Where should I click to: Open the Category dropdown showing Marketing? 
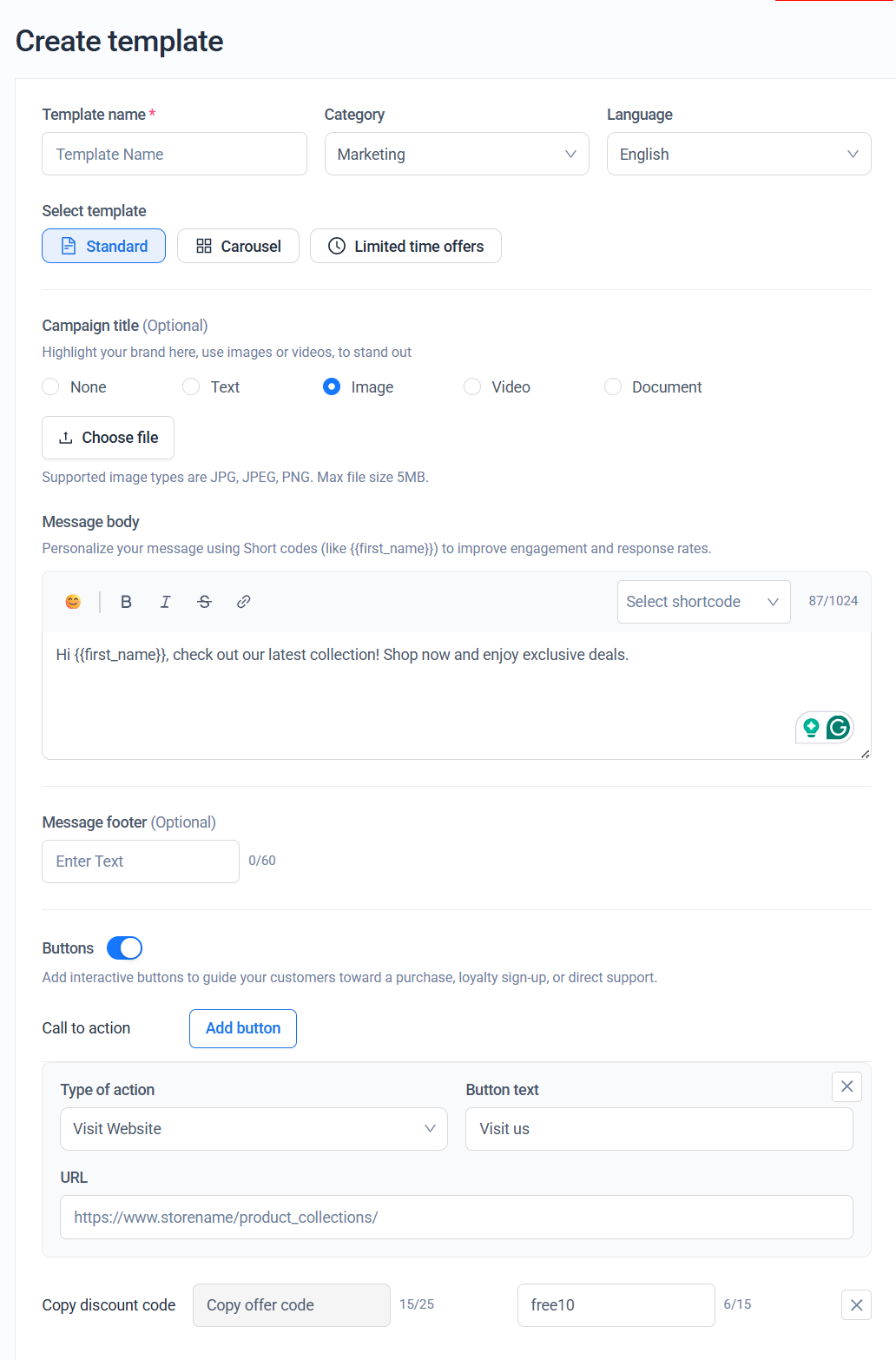(457, 155)
